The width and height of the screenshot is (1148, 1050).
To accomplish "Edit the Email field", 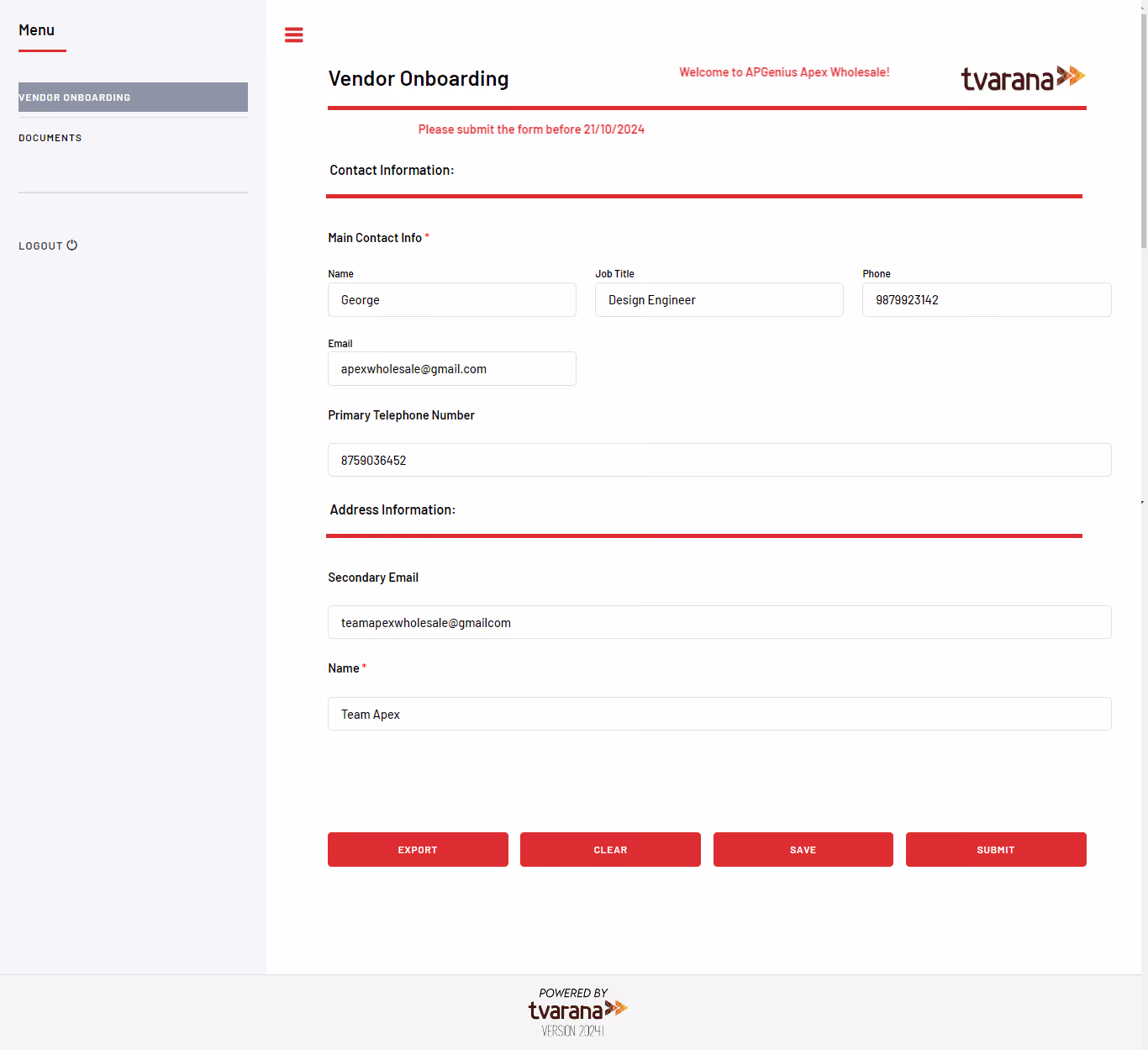I will 452,369.
